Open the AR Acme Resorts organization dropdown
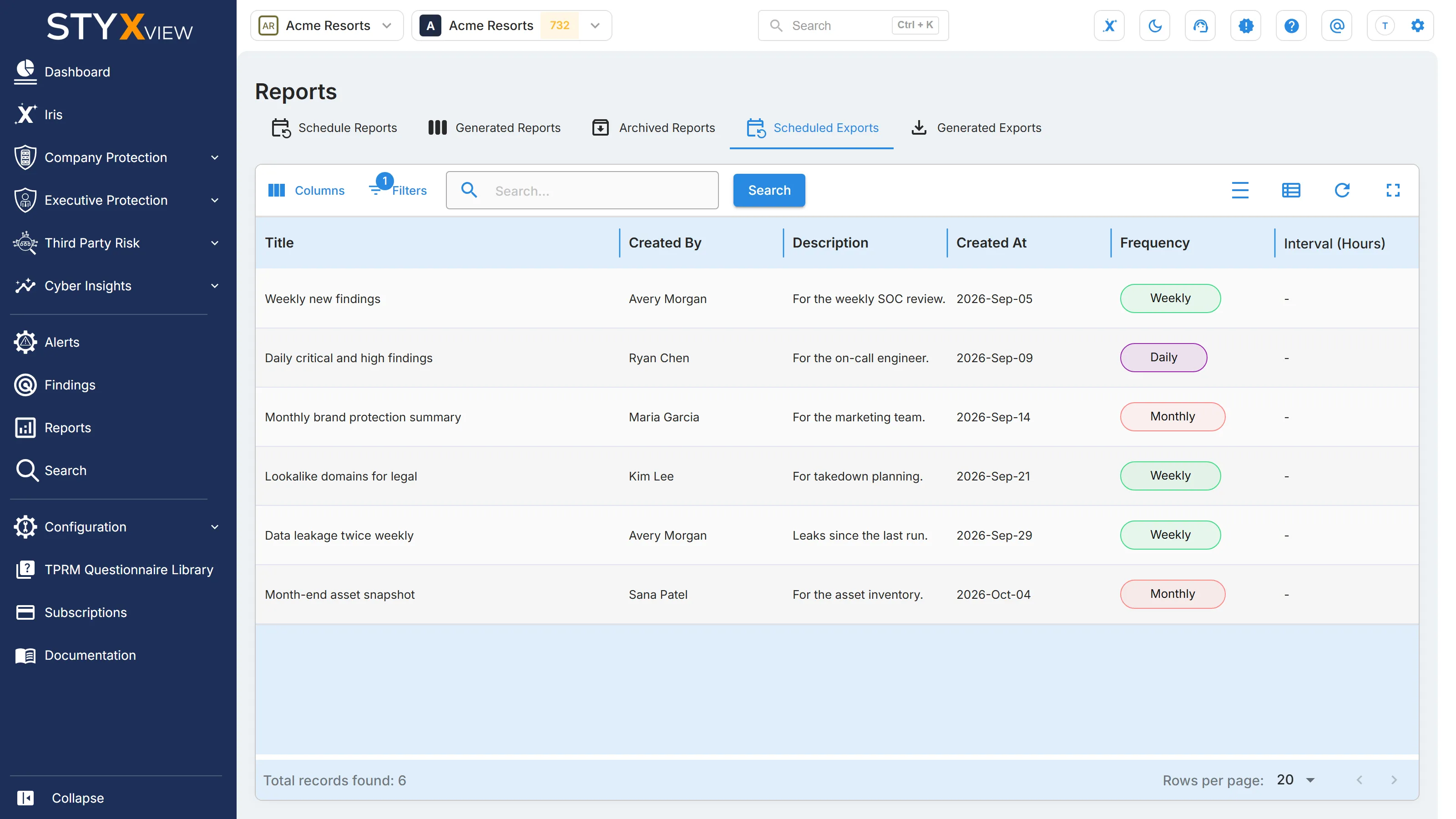Screen dimensions: 1456x819 coord(327,25)
